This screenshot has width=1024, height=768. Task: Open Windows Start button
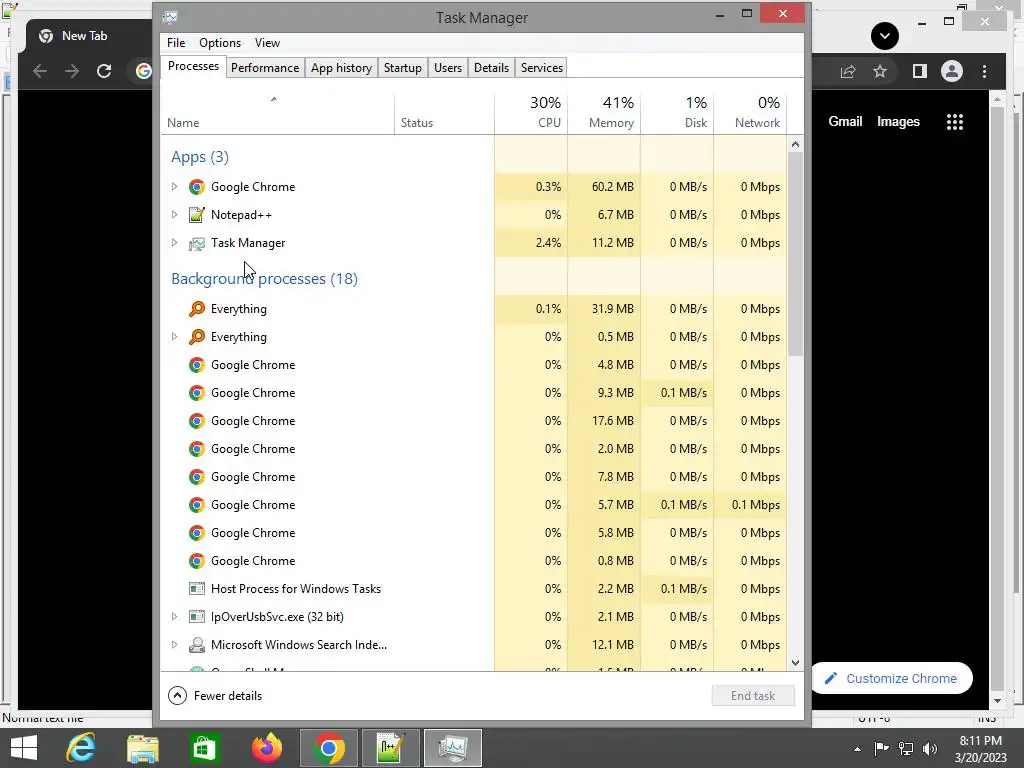click(24, 748)
